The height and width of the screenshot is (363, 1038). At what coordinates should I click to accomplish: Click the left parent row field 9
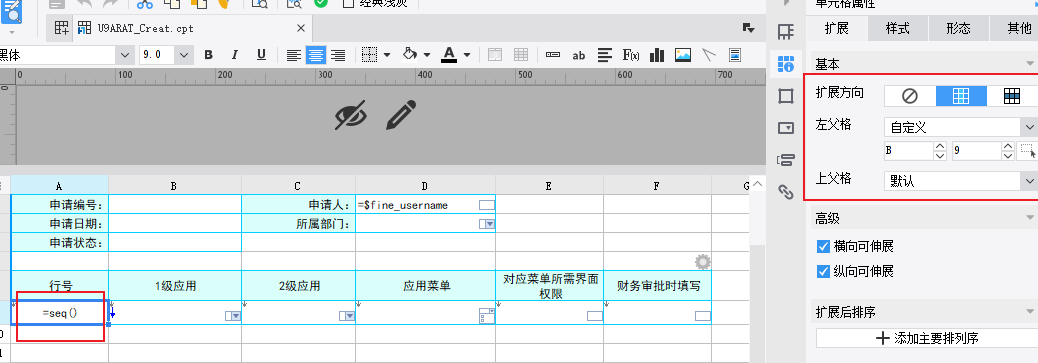[x=976, y=151]
